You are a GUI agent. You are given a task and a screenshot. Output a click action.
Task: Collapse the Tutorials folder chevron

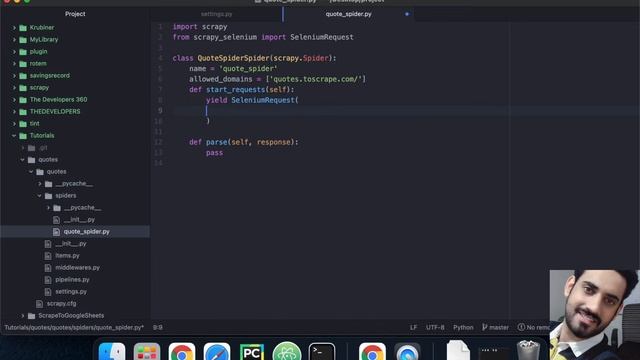click(x=14, y=136)
